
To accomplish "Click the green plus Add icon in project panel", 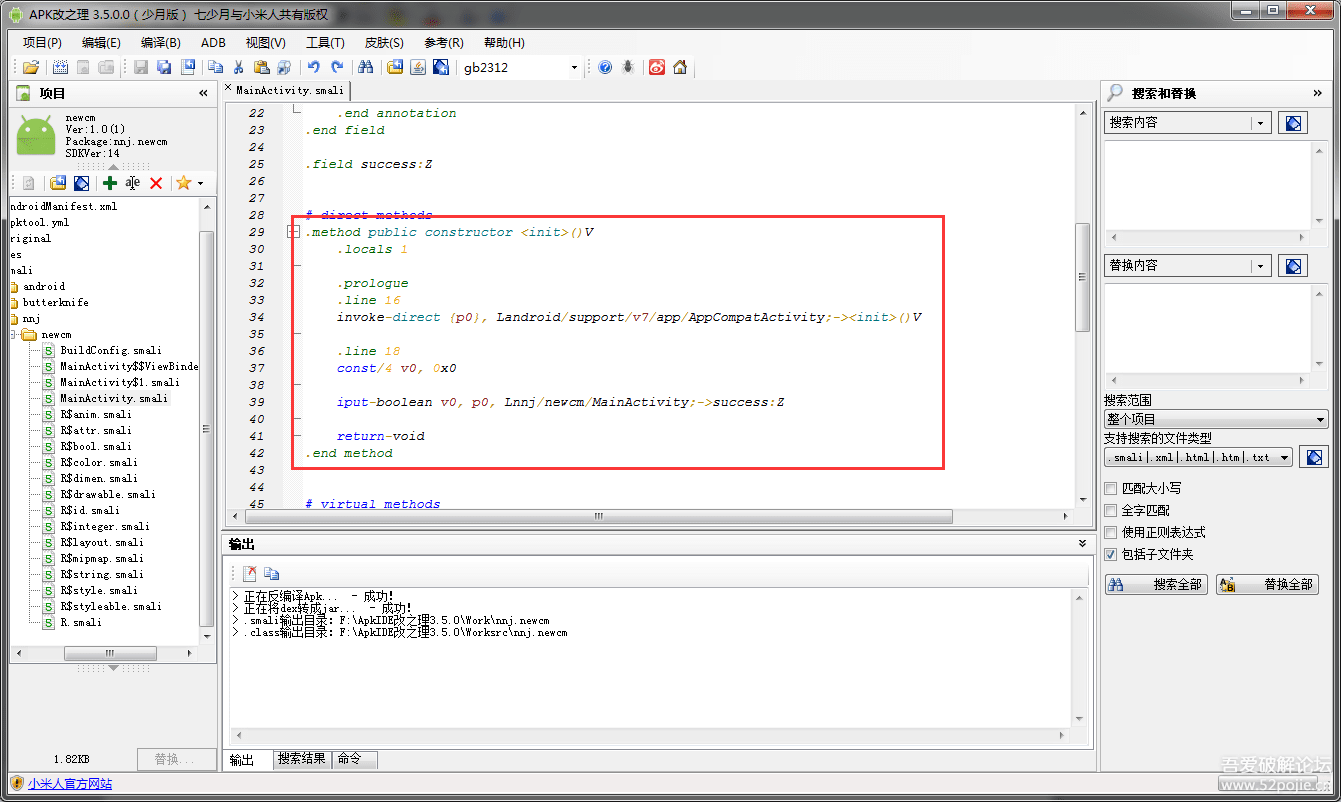I will [x=110, y=183].
